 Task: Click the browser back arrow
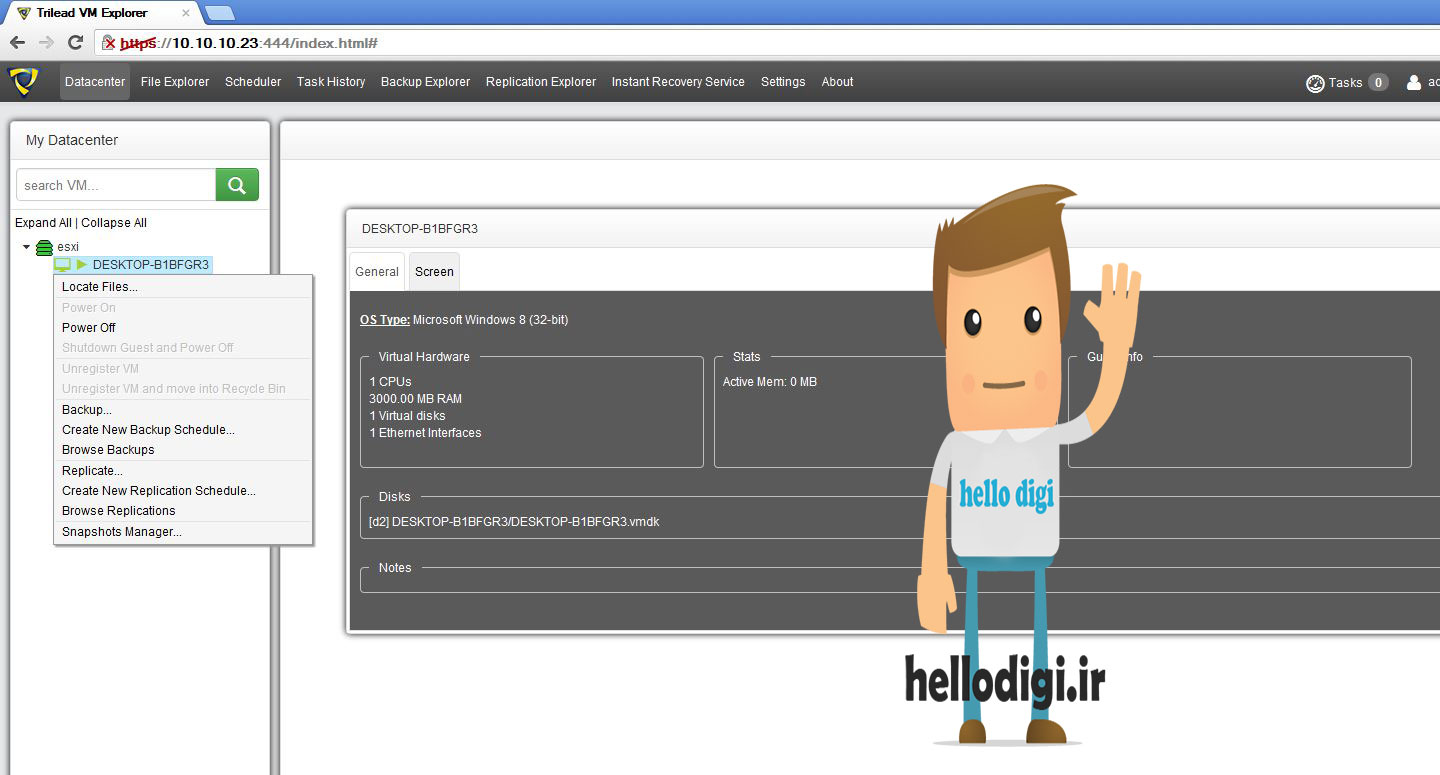point(17,42)
